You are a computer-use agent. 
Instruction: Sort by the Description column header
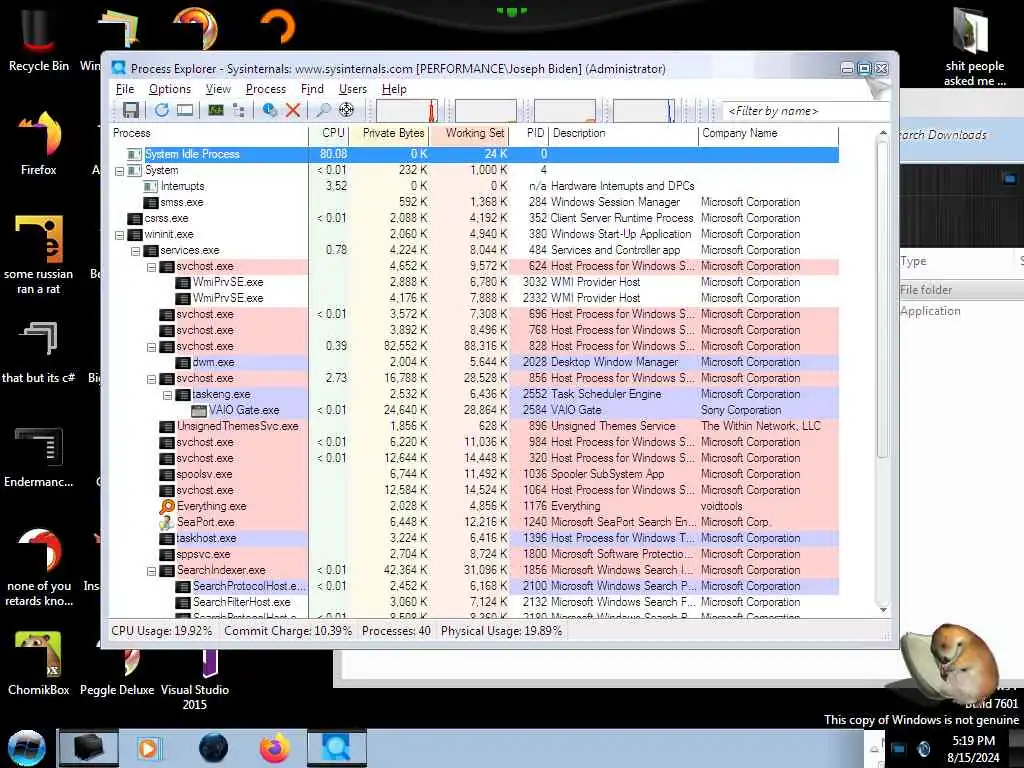(x=624, y=133)
